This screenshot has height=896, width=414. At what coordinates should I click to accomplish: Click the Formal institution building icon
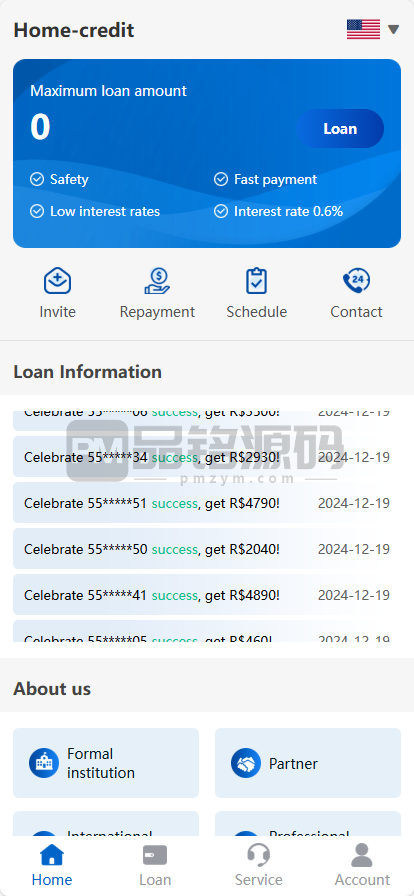[44, 763]
